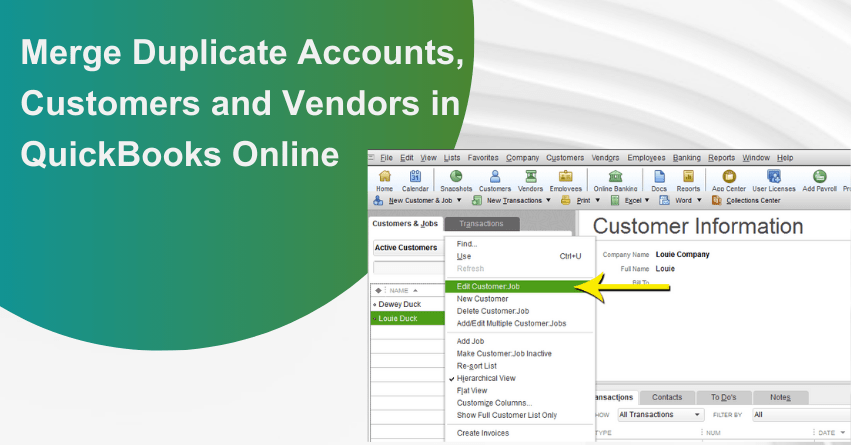Open the Online Banking icon
Screen dimensions: 851x445
(x=615, y=181)
